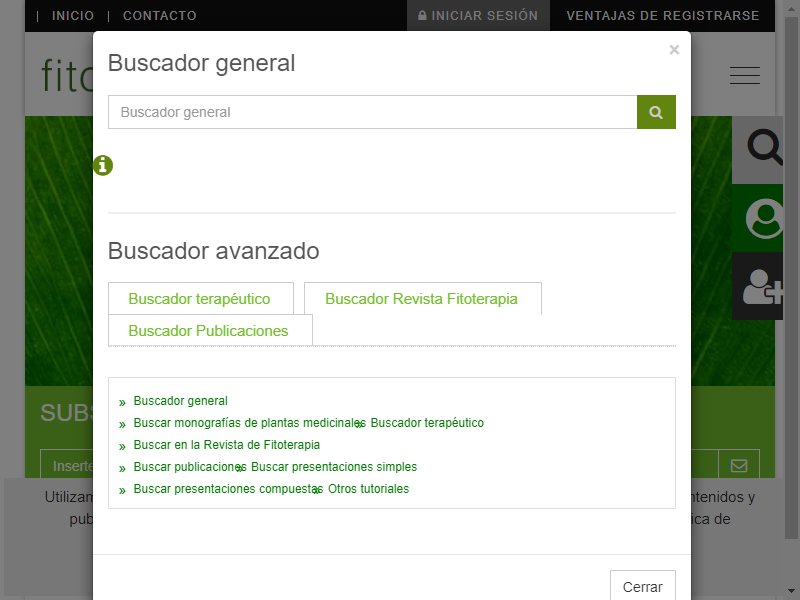Go to INICIO in top bar
Viewport: 800px width, 600px height.
click(x=72, y=16)
